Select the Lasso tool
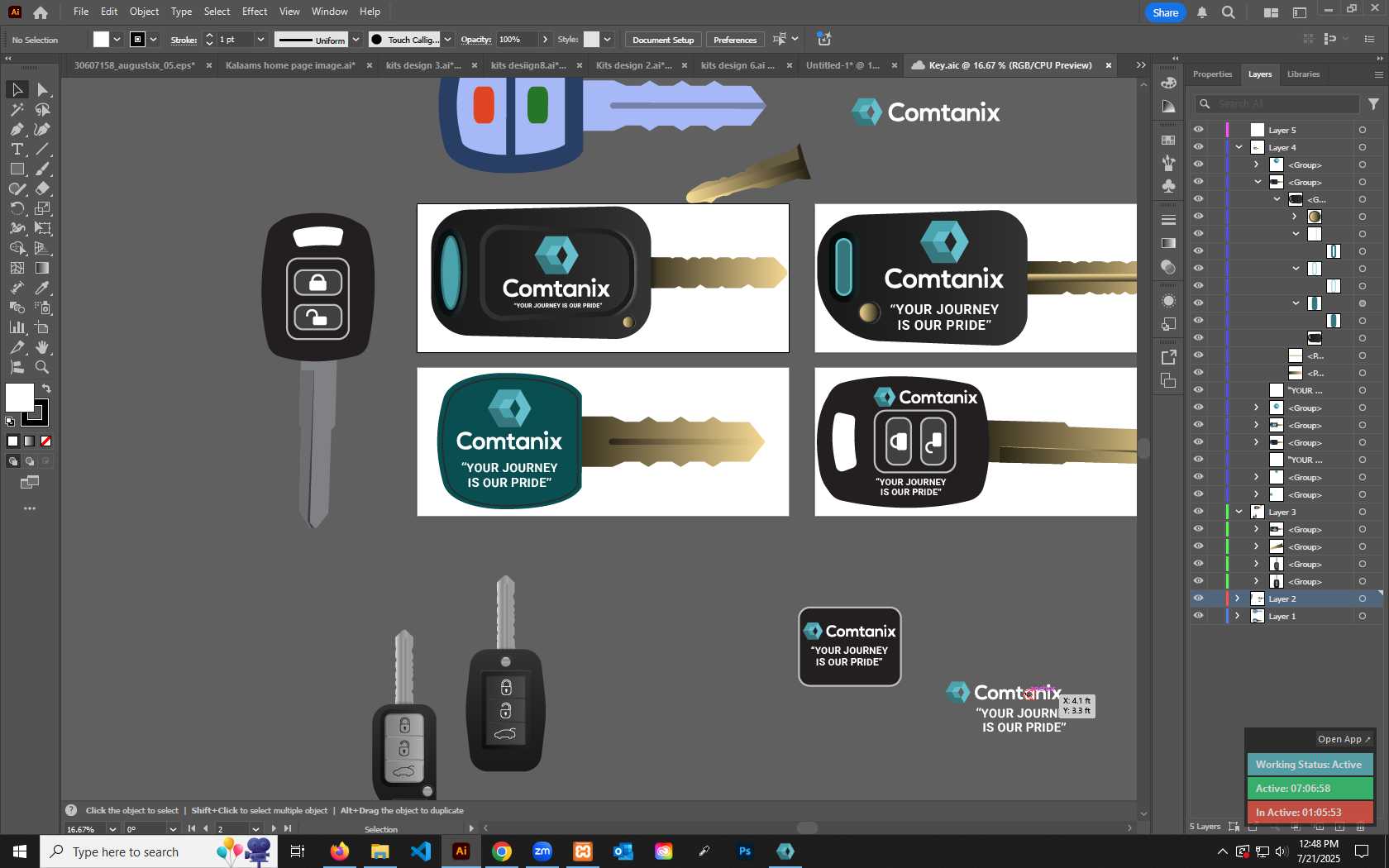The width and height of the screenshot is (1389, 868). pyautogui.click(x=43, y=109)
